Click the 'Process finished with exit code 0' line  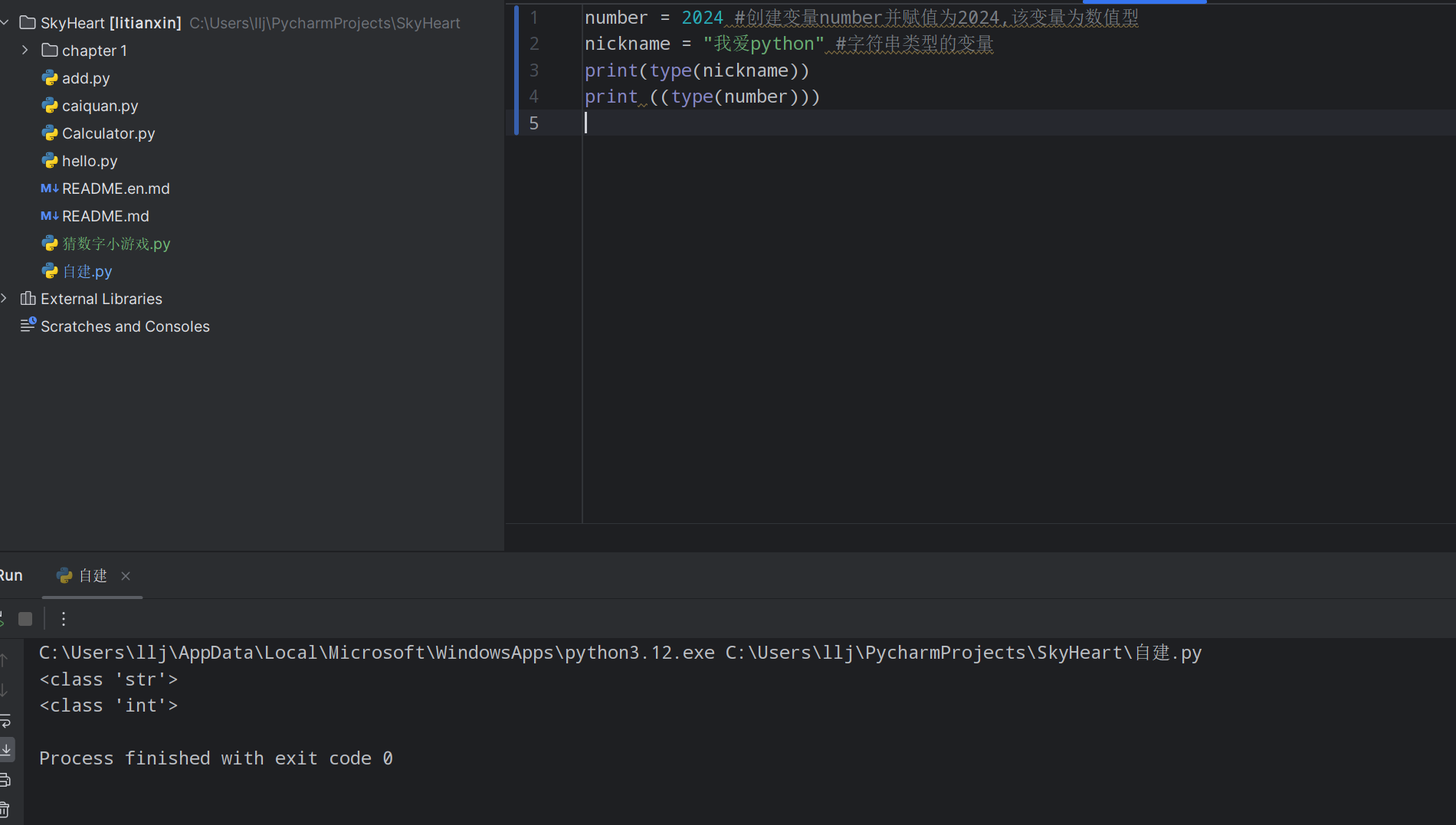point(216,758)
